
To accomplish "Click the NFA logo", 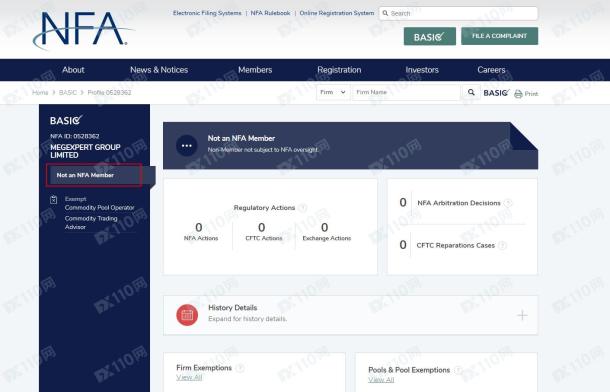I will coord(83,30).
